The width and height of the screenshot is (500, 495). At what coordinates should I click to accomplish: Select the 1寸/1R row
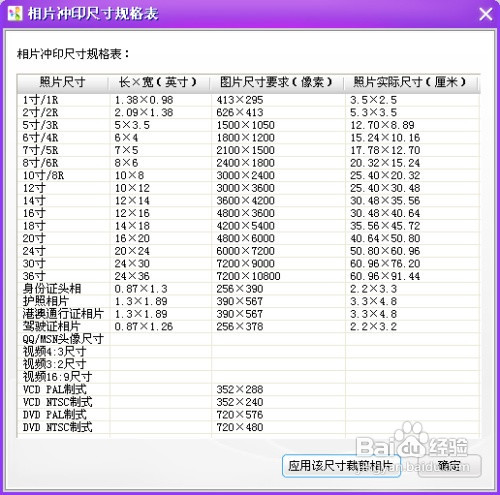pos(248,100)
